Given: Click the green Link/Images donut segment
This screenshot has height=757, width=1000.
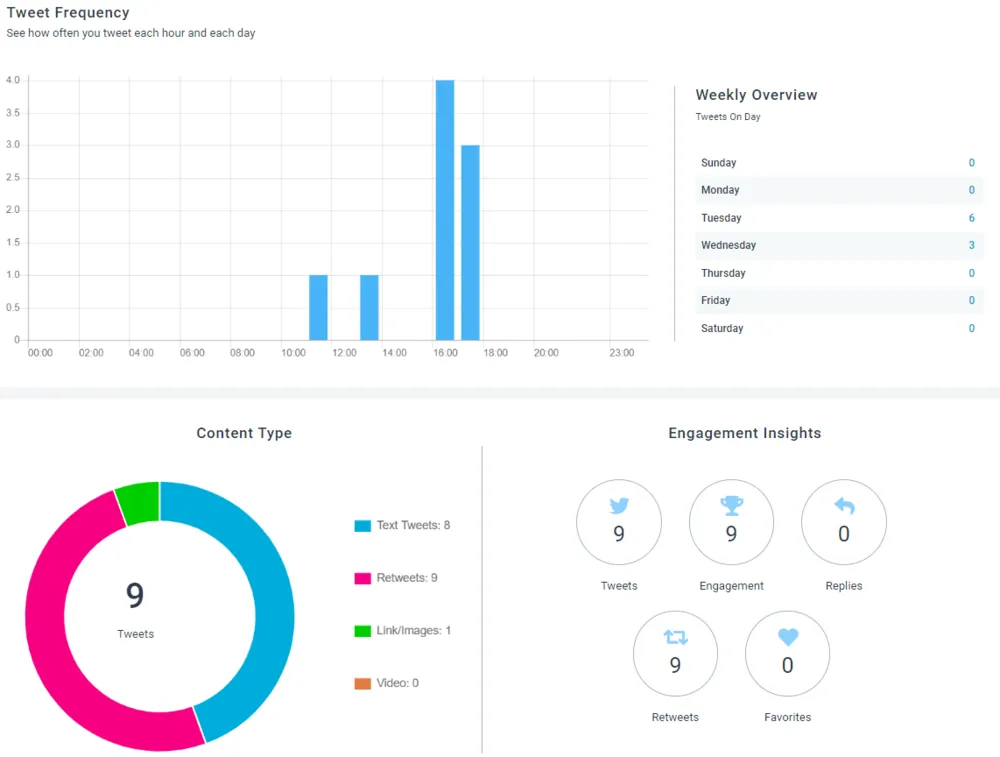Looking at the screenshot, I should pyautogui.click(x=140, y=503).
